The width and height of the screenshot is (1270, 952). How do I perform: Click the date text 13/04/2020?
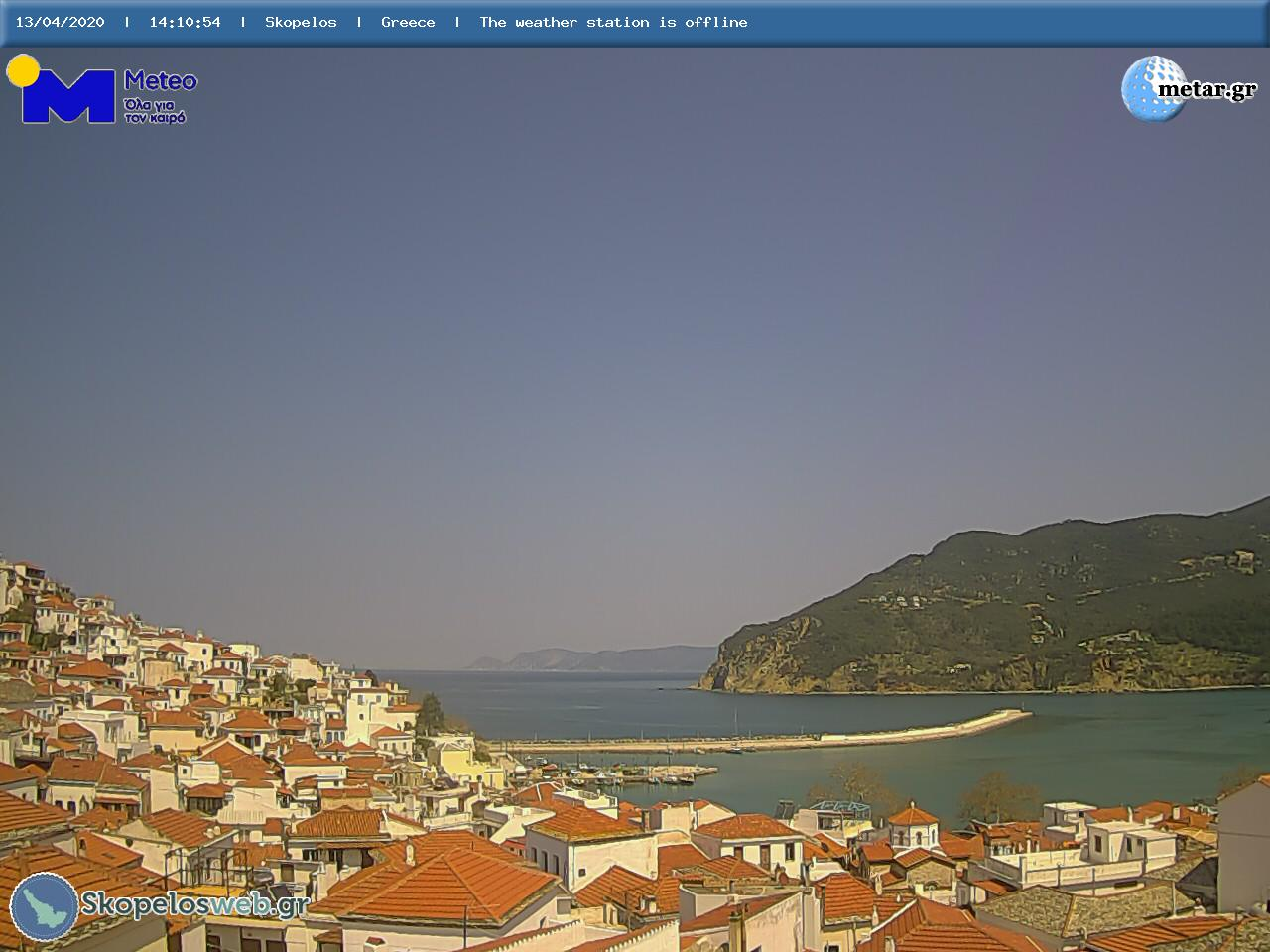point(60,22)
